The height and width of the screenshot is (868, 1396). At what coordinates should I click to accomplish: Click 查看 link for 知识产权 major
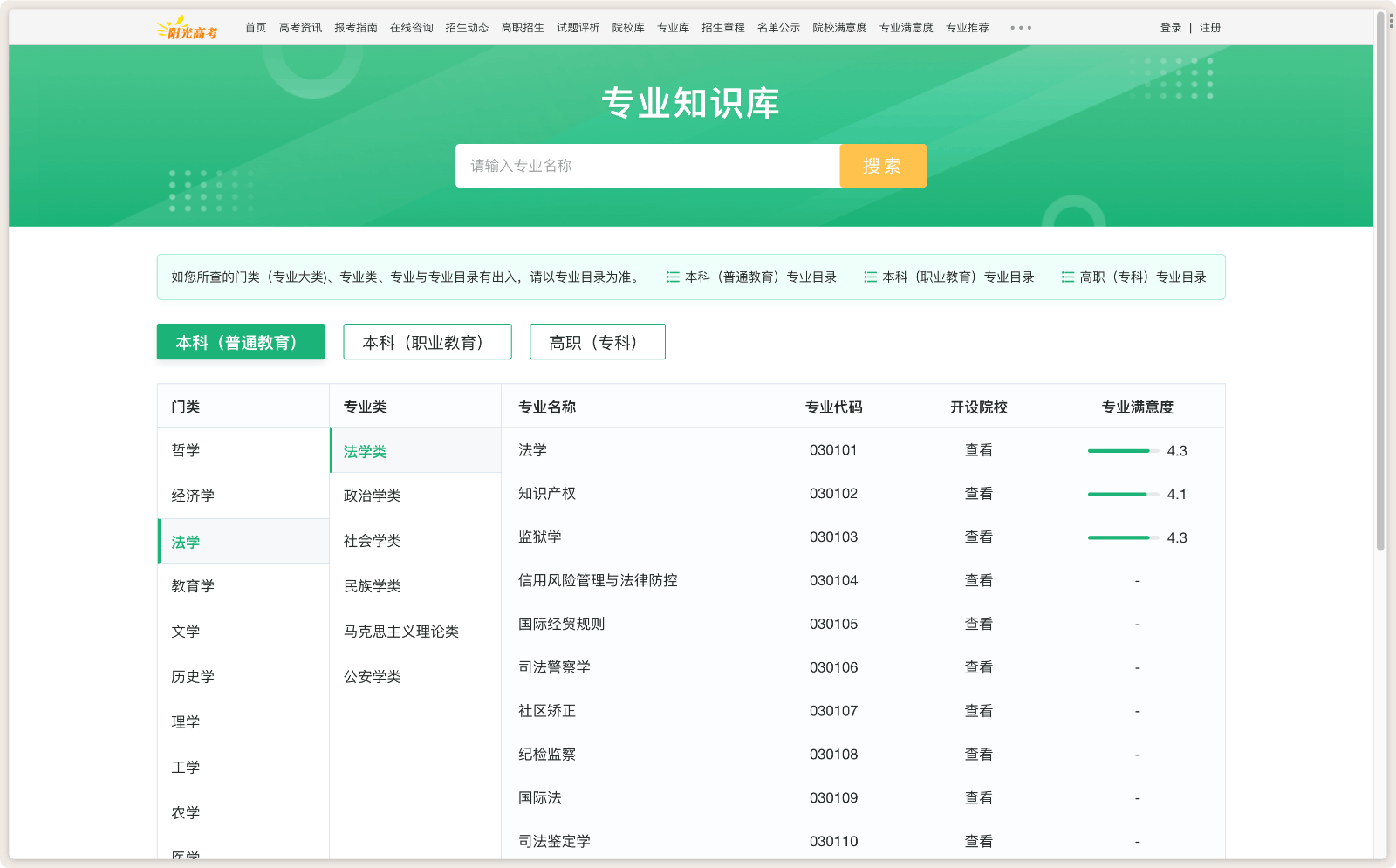click(x=979, y=493)
